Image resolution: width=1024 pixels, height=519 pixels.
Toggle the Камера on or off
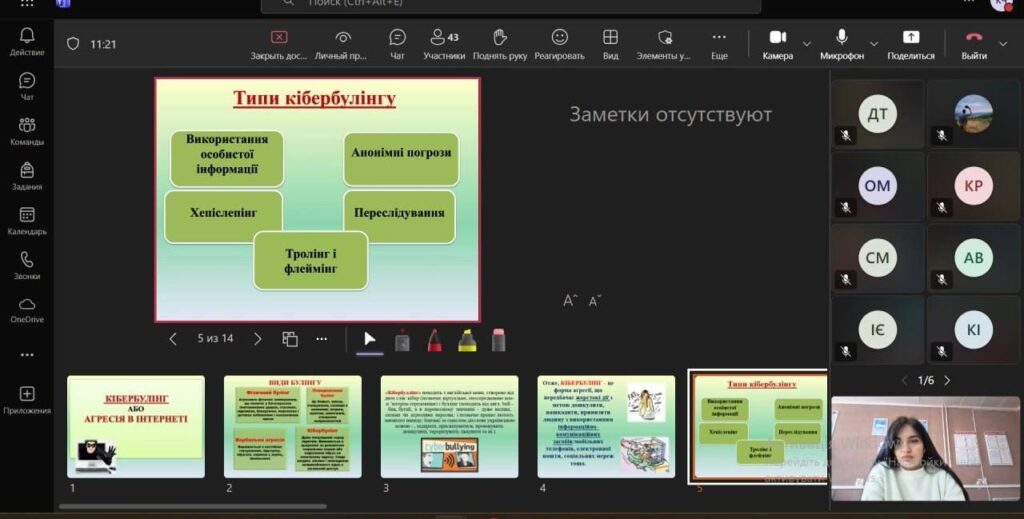coord(777,44)
